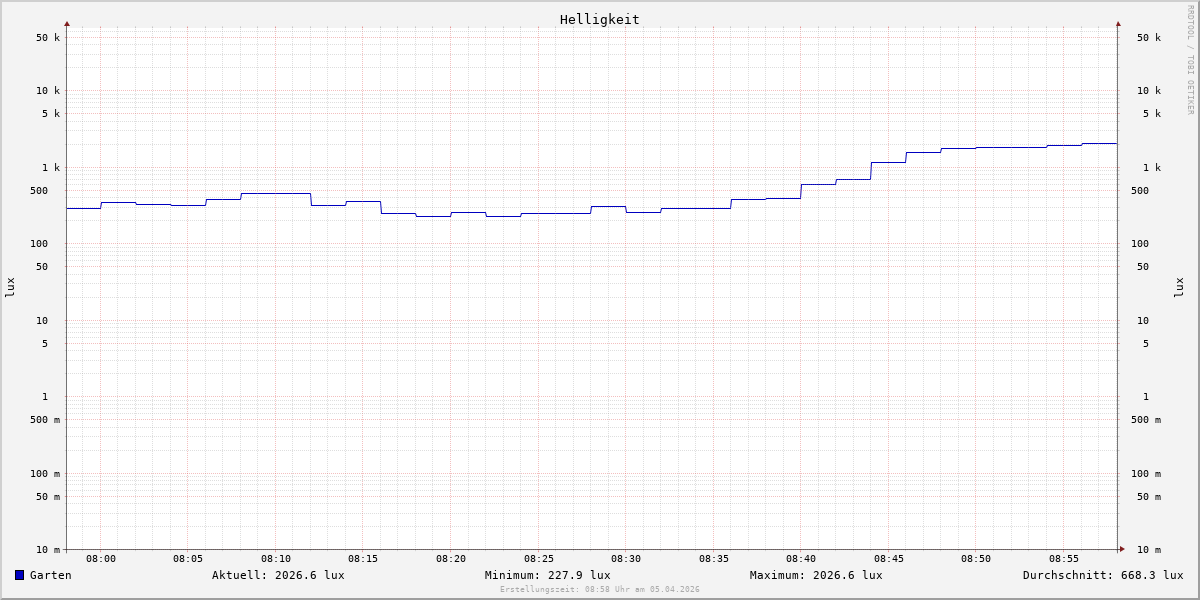
Task: Select the Maximum: 2026.6 lux value
Action: click(816, 575)
